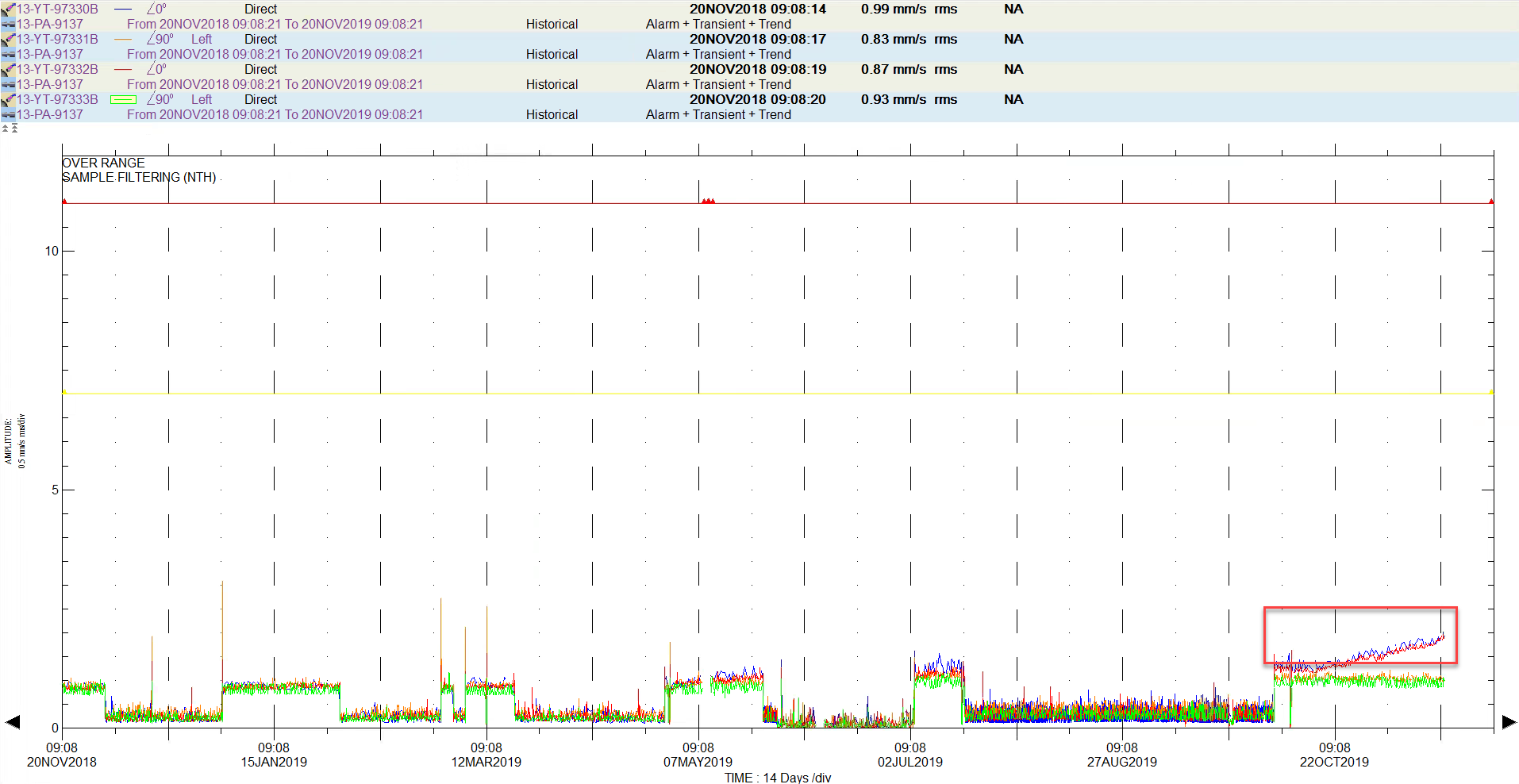Screen dimensions: 1519x784
Task: Click machine icon under 13-YT-97330B row
Action: point(8,25)
